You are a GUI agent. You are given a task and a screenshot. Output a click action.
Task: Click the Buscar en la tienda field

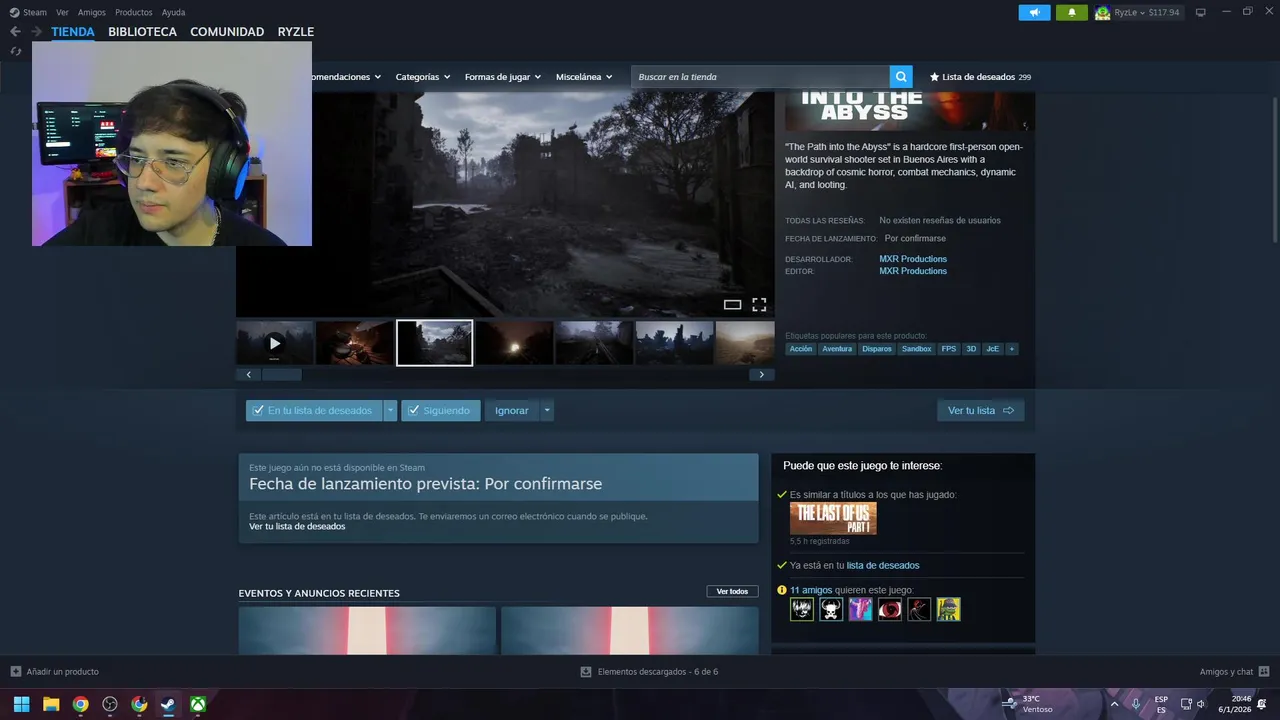(x=761, y=77)
